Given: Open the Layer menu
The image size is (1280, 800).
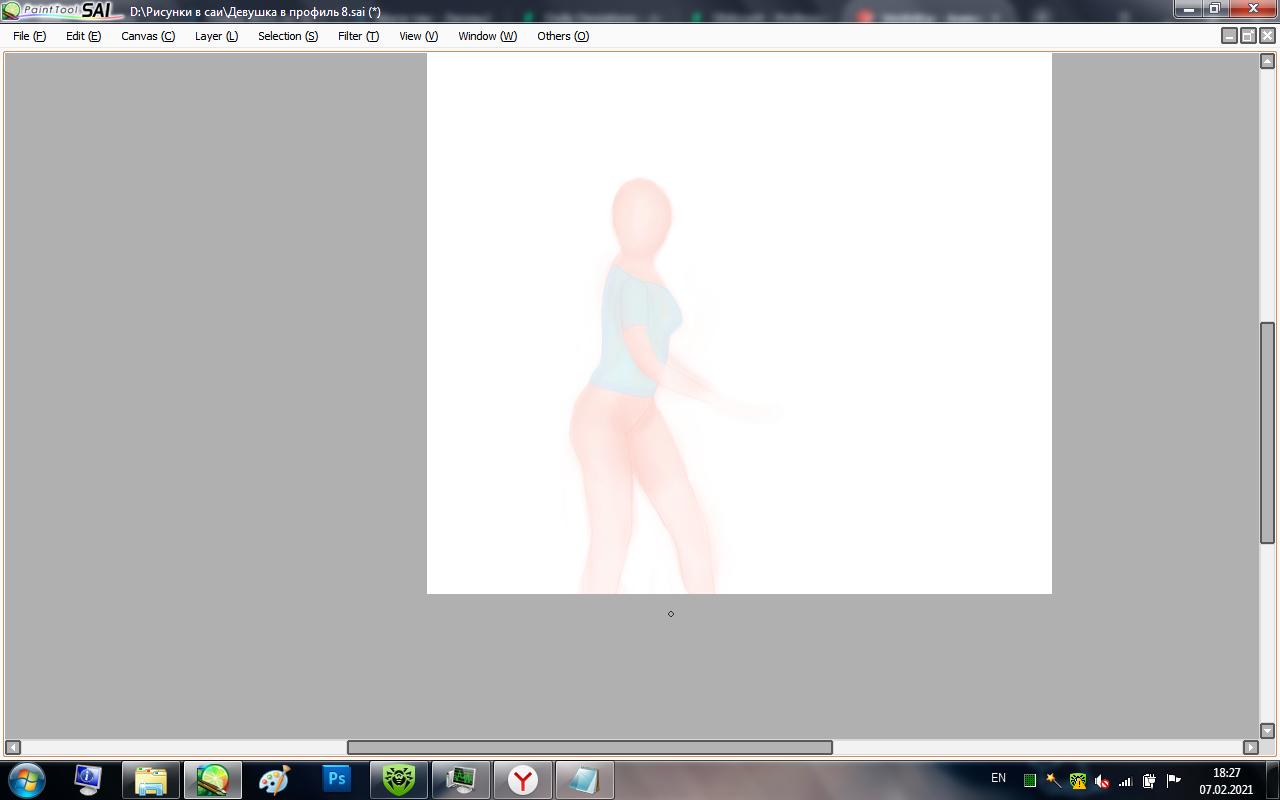Looking at the screenshot, I should pyautogui.click(x=216, y=36).
